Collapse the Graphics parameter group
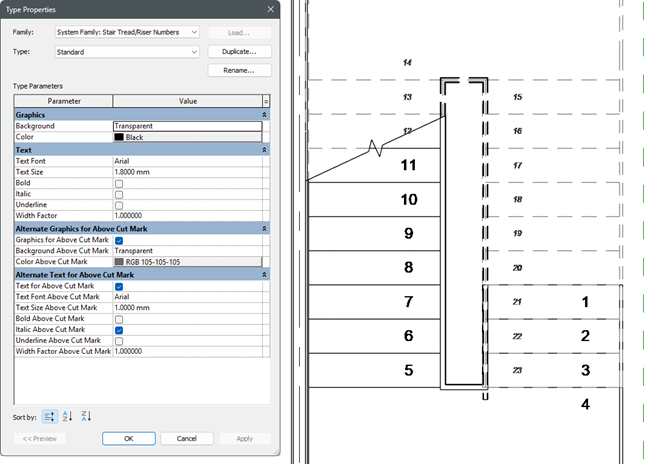Image resolution: width=645 pixels, height=464 pixels. click(x=264, y=116)
